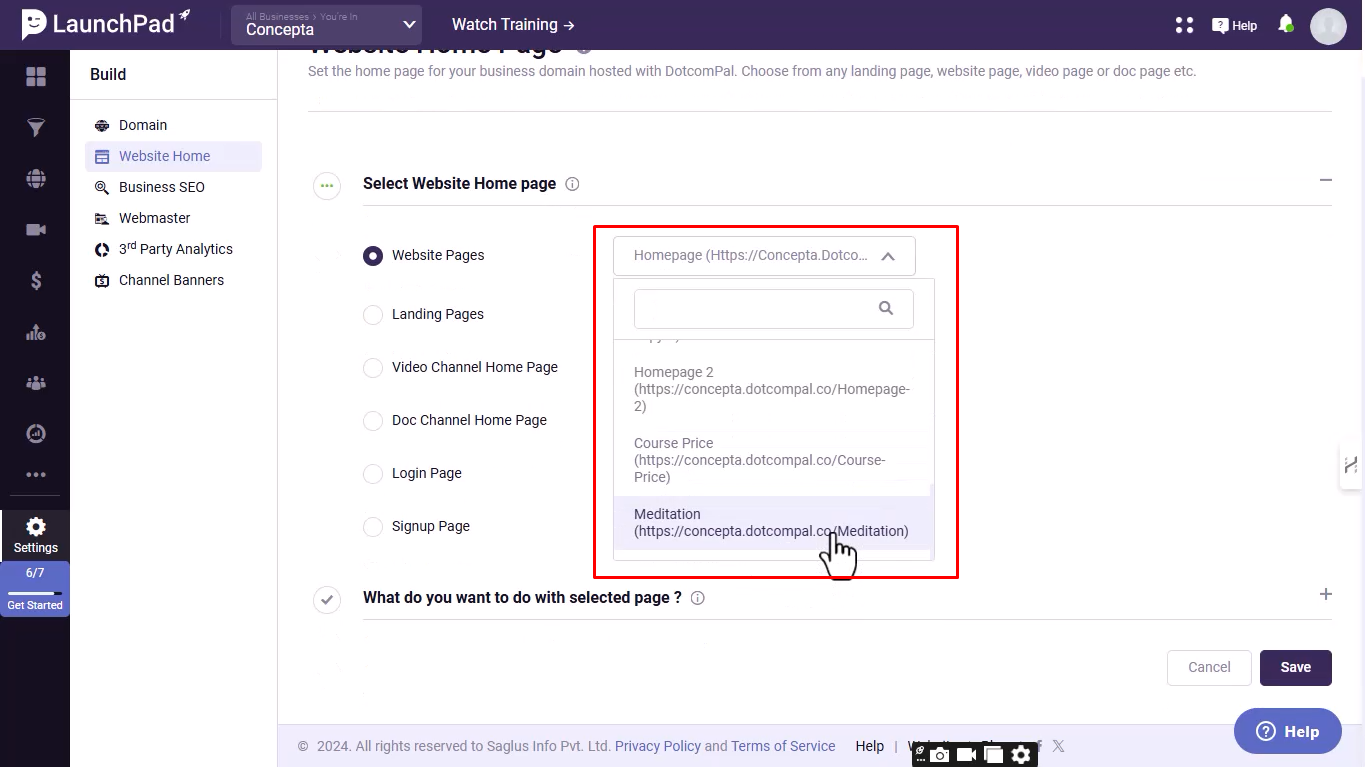The height and width of the screenshot is (767, 1365).
Task: Click the camera icon in capture toolbar
Action: pyautogui.click(x=940, y=755)
